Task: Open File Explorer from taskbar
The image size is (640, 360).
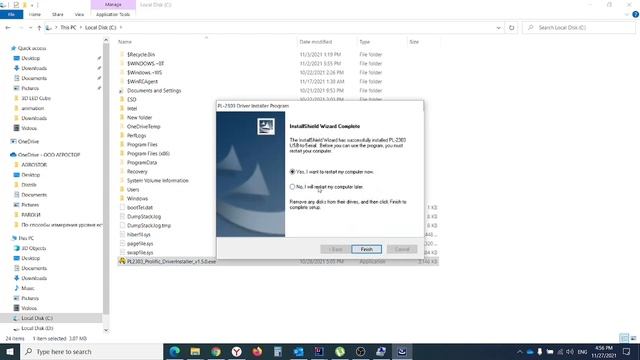Action: coord(195,351)
